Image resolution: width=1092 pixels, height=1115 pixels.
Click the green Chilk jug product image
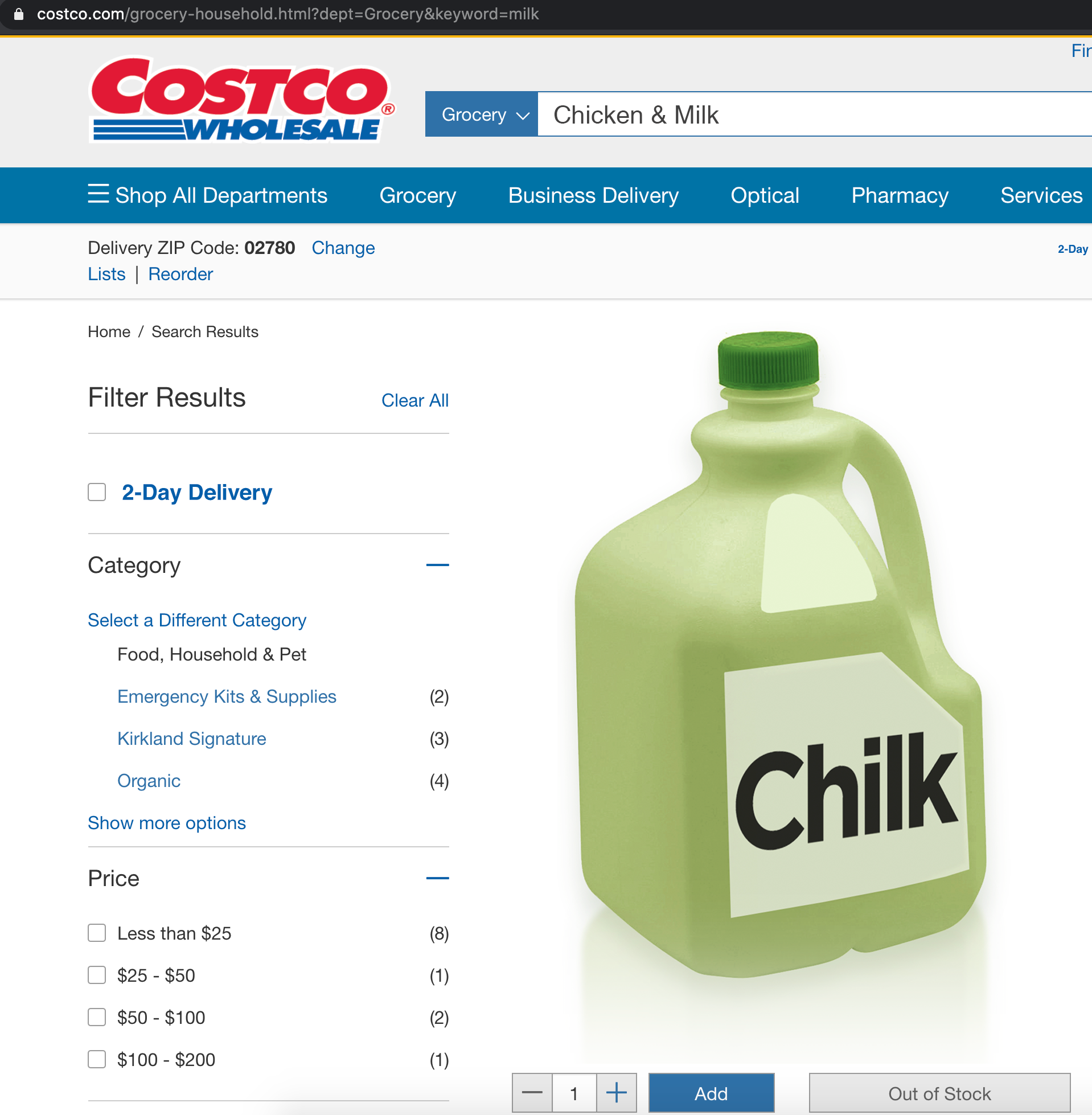click(780, 654)
